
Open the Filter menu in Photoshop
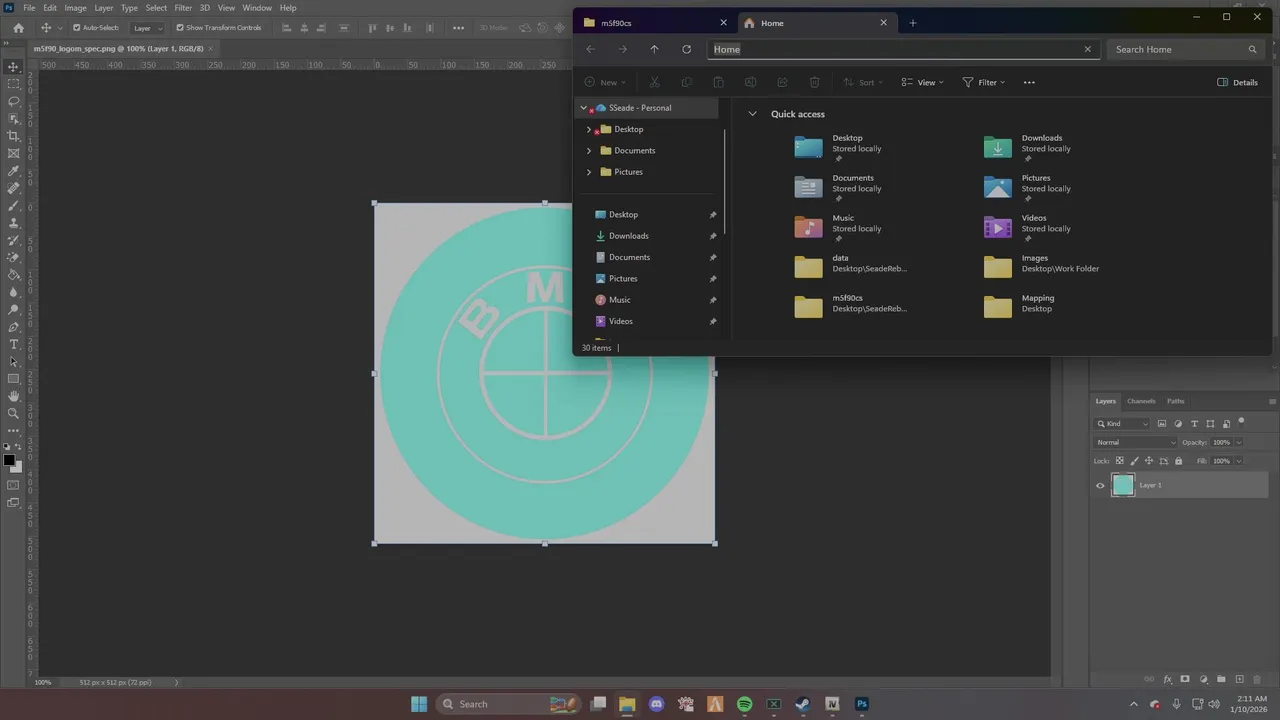[x=183, y=8]
